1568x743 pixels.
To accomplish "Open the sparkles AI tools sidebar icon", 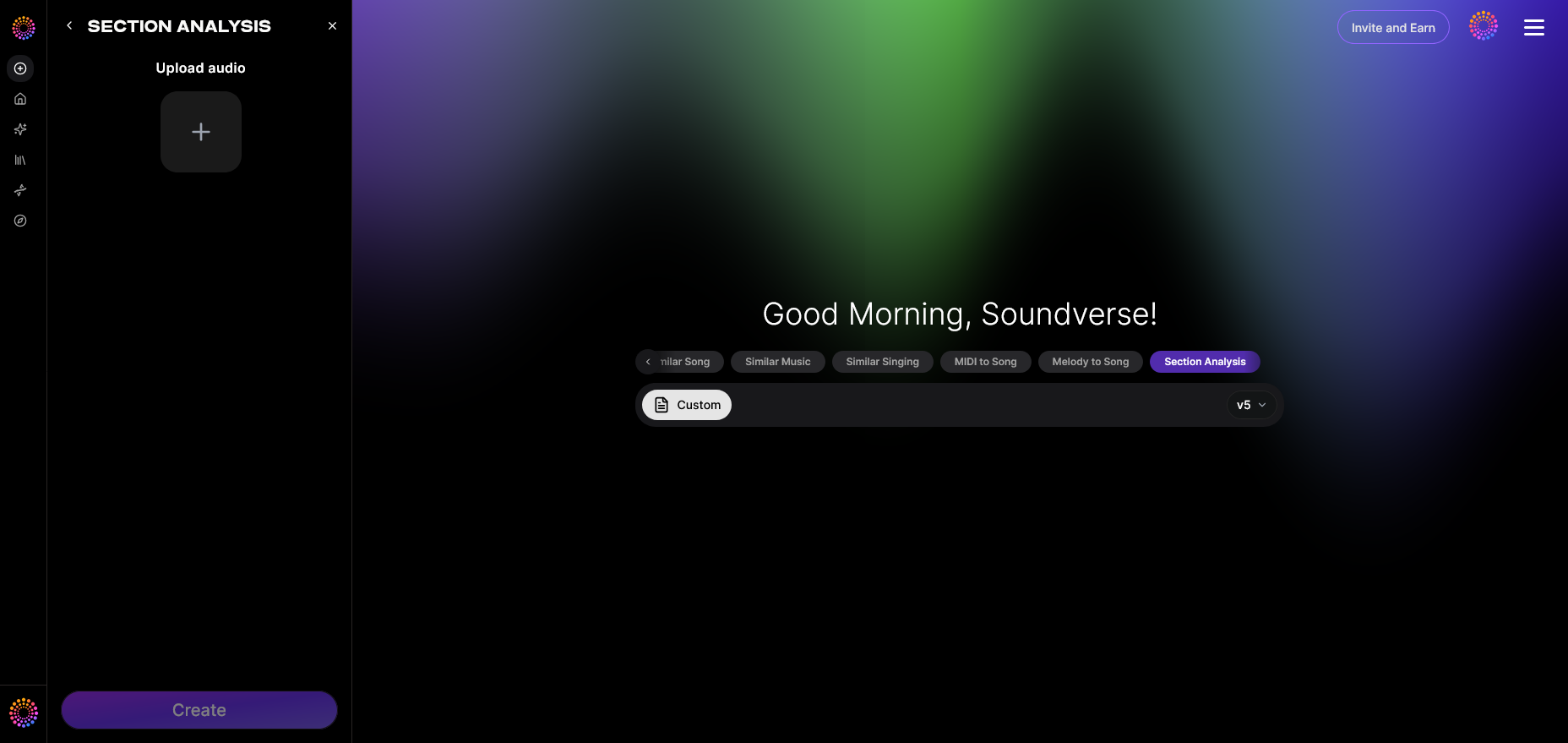I will (x=20, y=129).
